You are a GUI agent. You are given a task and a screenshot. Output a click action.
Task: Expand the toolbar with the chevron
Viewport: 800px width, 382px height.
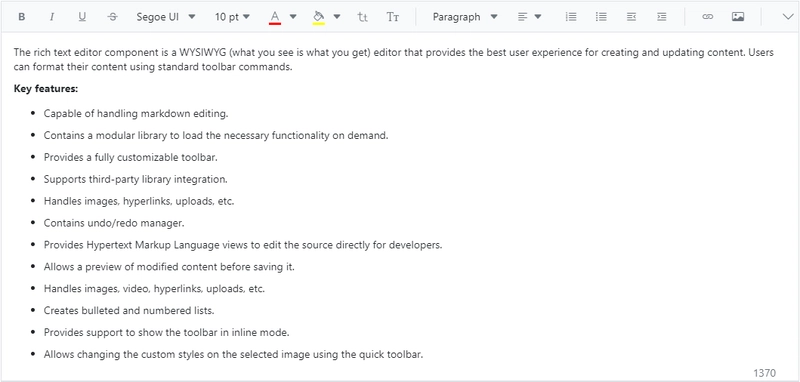click(788, 17)
